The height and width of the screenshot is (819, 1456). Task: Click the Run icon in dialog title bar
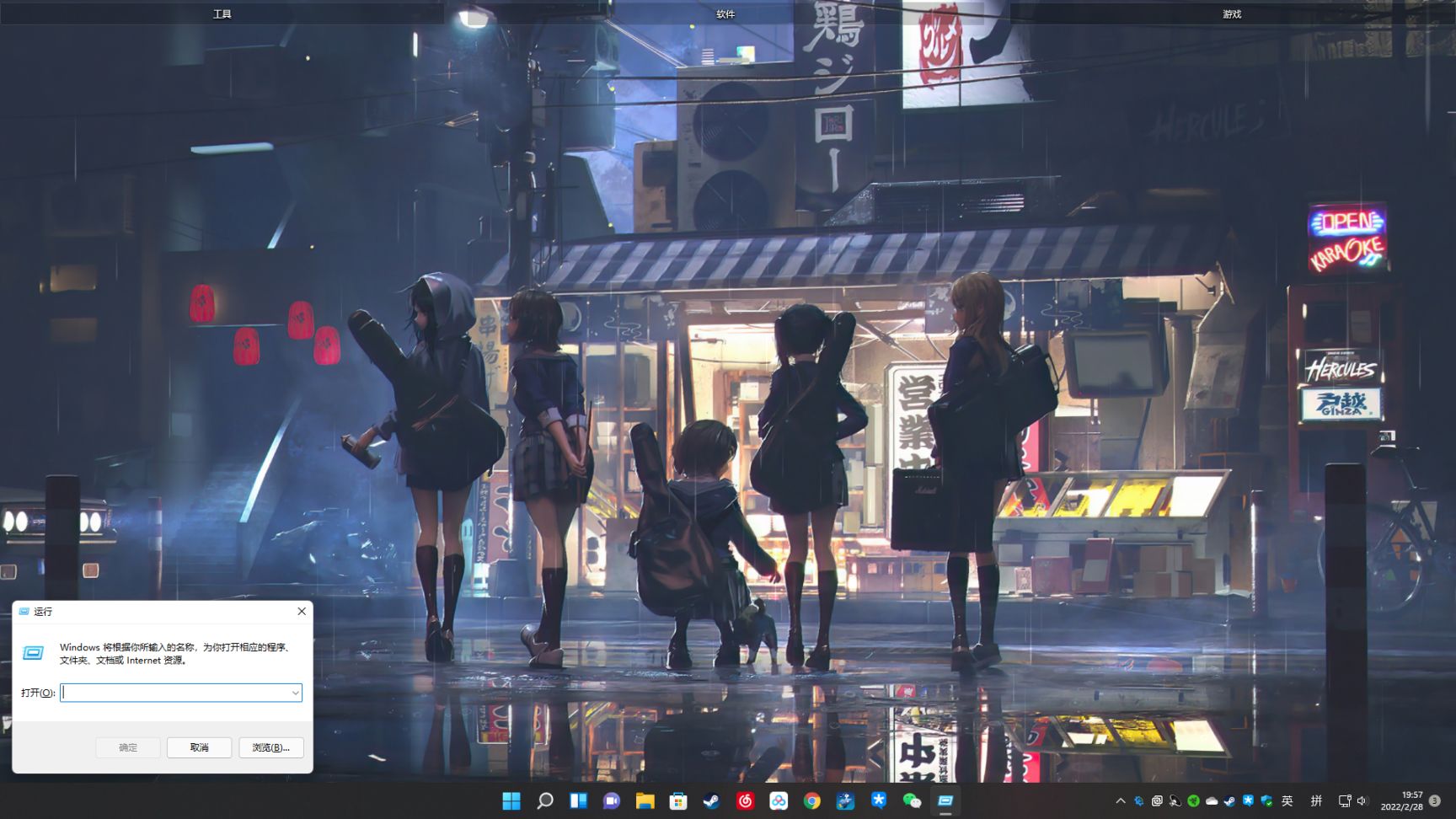pyautogui.click(x=24, y=612)
